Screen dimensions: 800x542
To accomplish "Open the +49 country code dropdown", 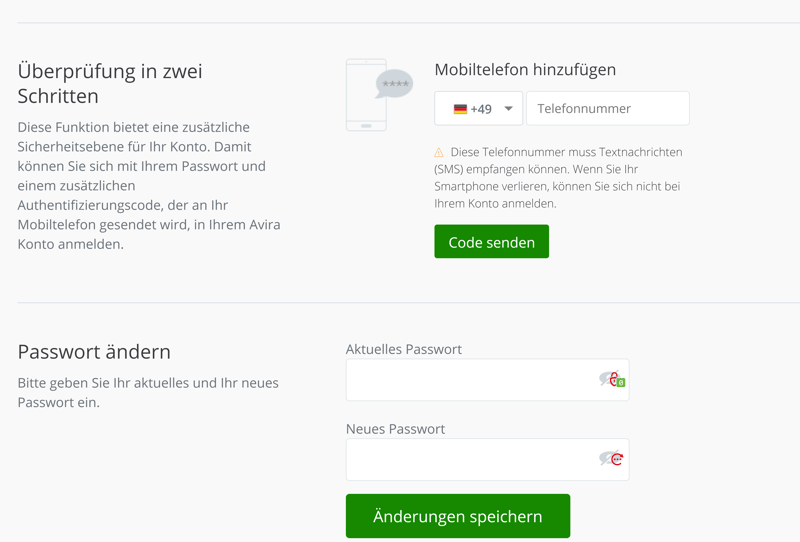I will pos(478,109).
